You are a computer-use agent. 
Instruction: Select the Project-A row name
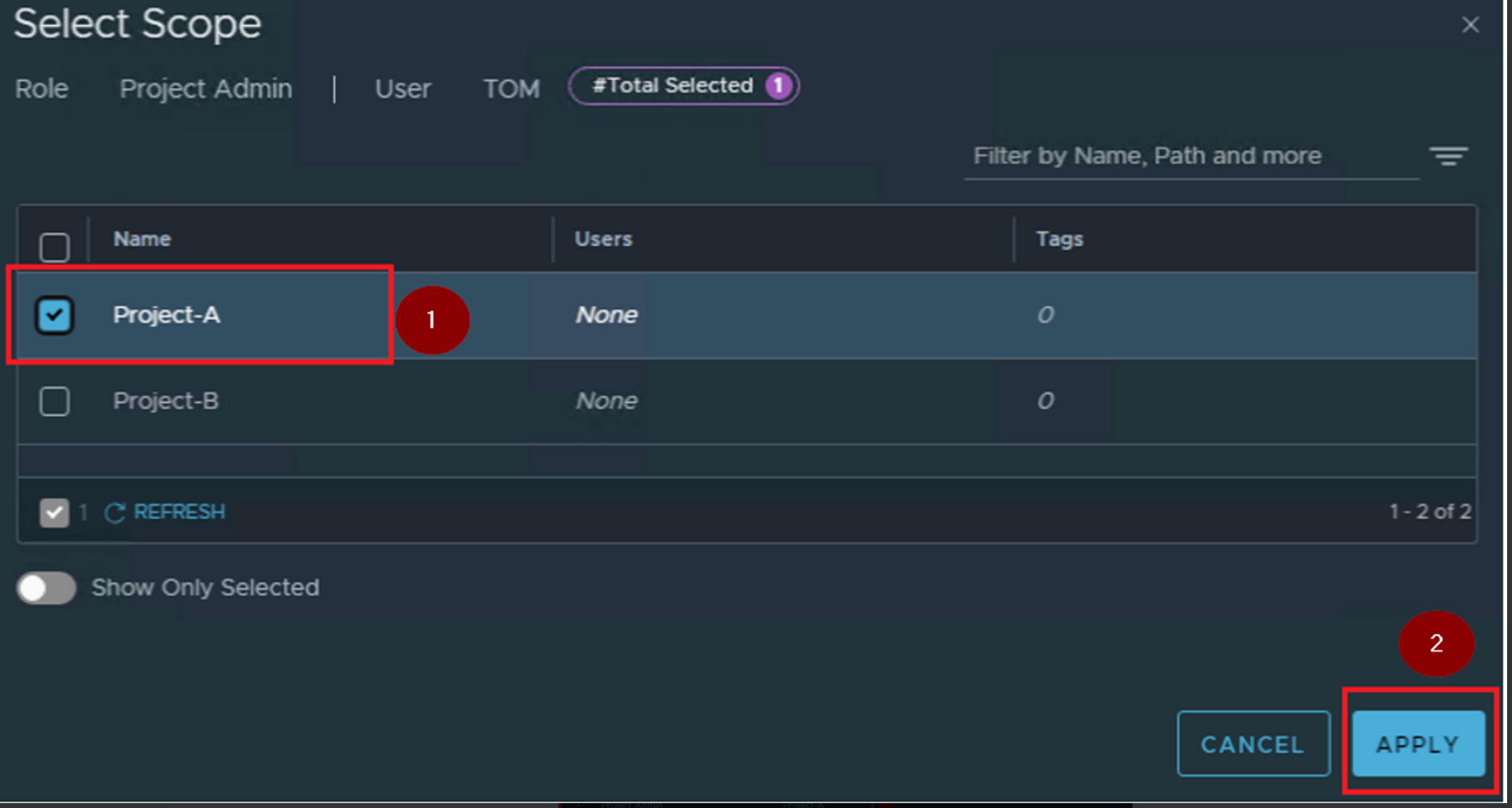tap(167, 315)
